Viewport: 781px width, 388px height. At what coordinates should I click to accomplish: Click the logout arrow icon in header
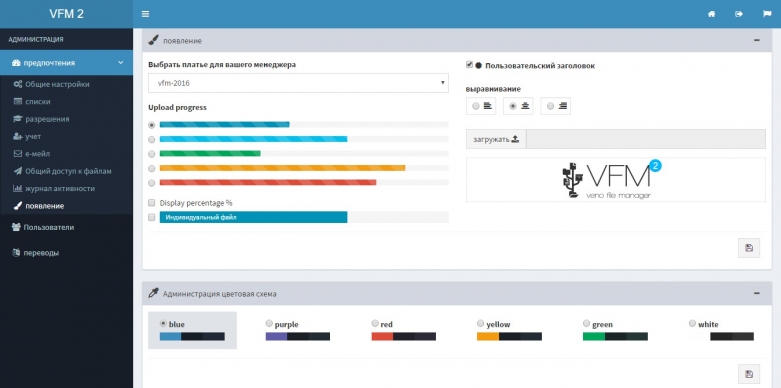pos(739,14)
